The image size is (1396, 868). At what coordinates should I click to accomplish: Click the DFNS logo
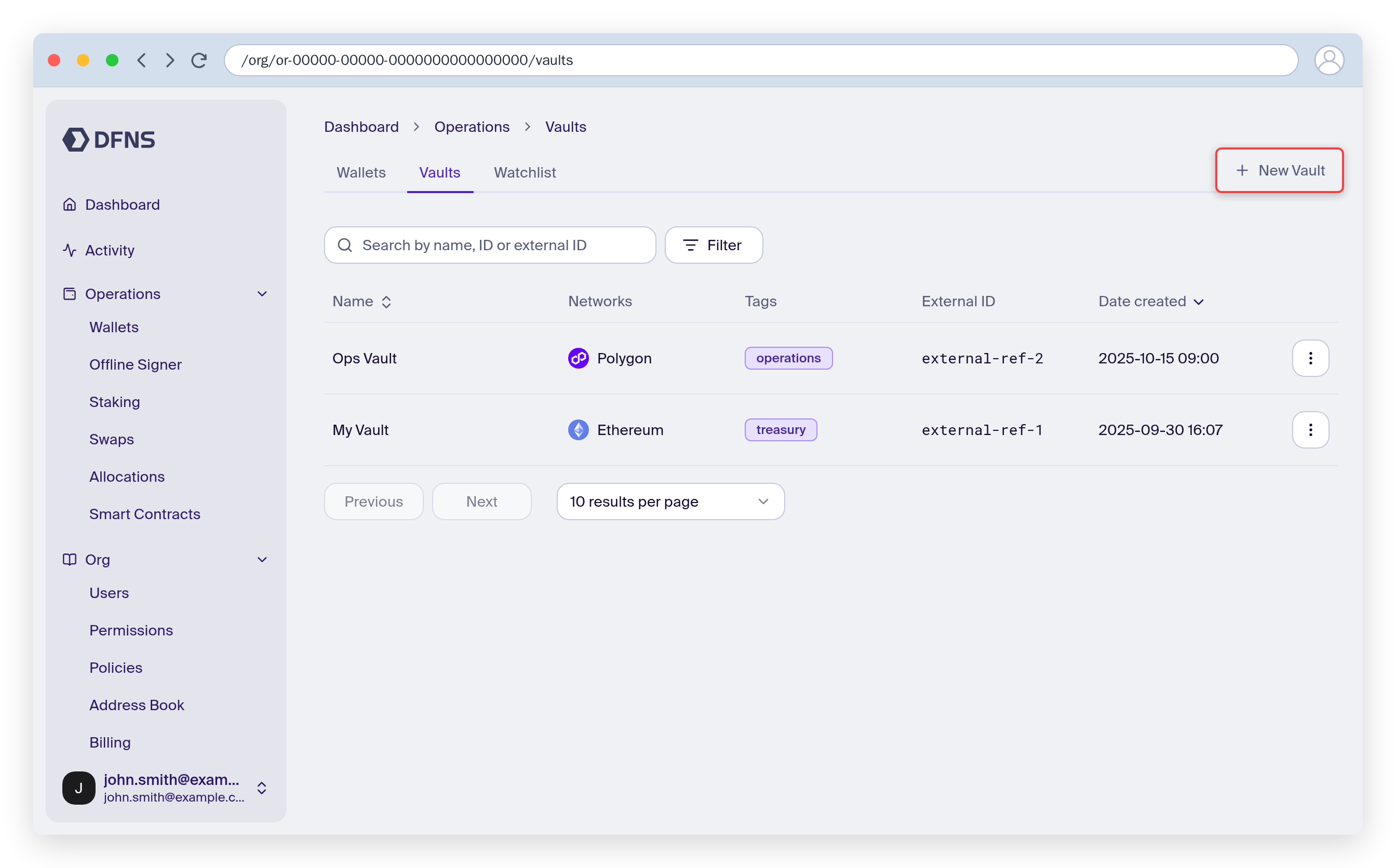click(x=109, y=140)
